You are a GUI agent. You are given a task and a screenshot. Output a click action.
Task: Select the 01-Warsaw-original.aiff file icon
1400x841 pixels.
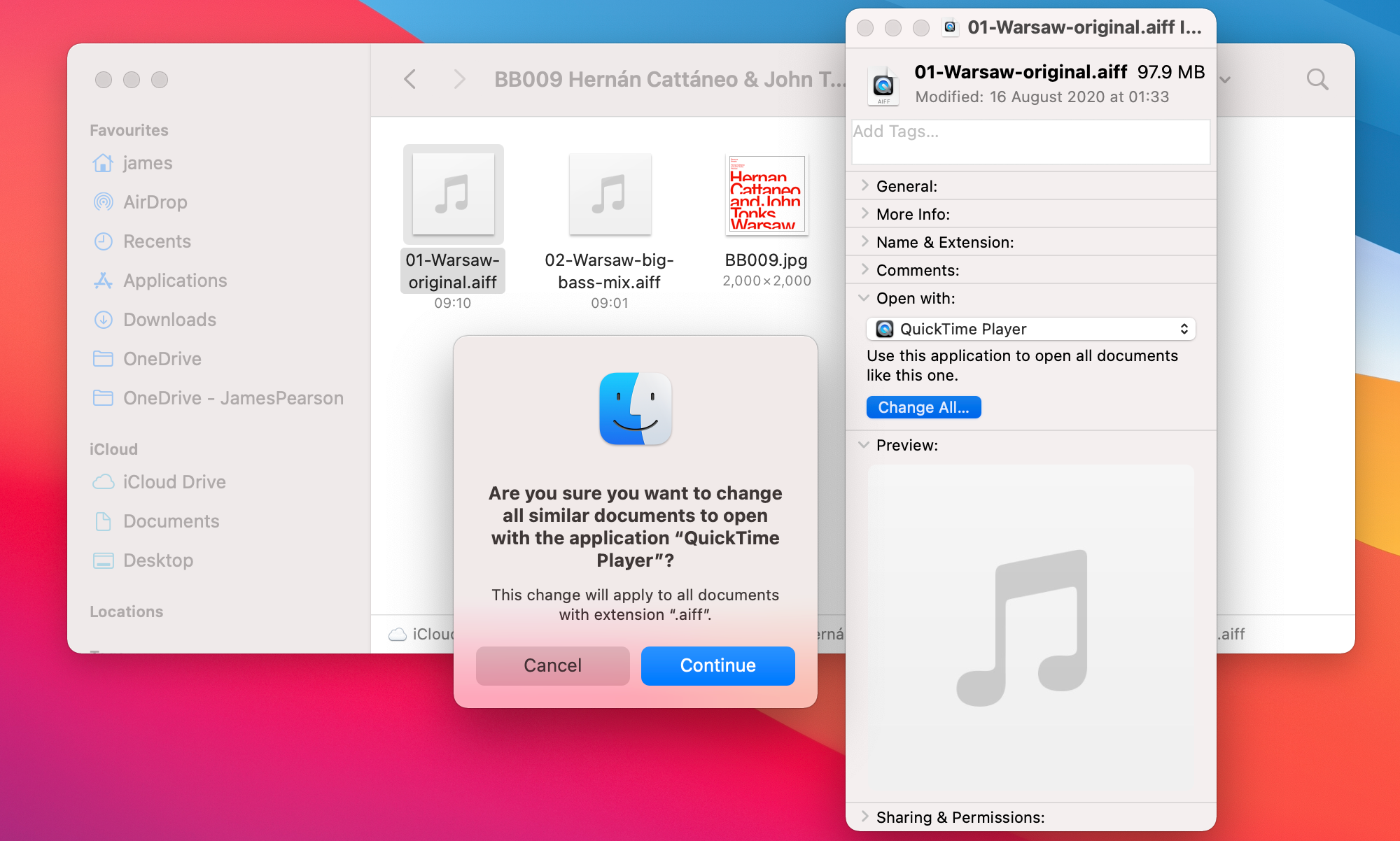[453, 195]
